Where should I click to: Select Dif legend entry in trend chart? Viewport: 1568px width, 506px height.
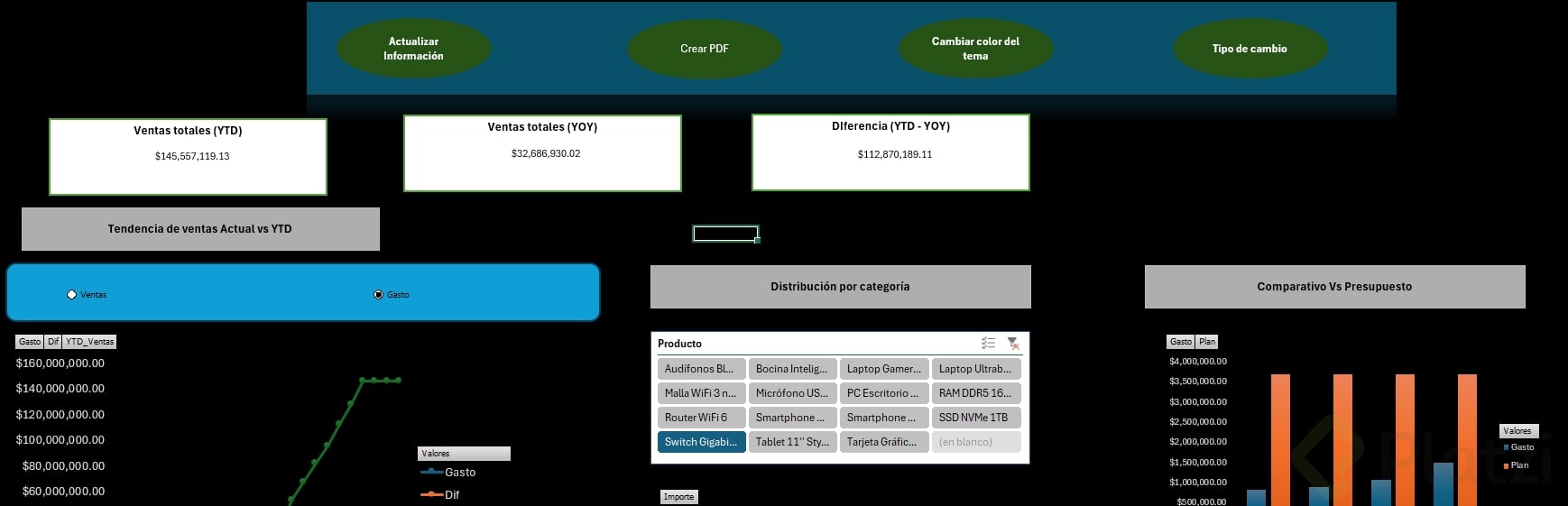pyautogui.click(x=440, y=495)
